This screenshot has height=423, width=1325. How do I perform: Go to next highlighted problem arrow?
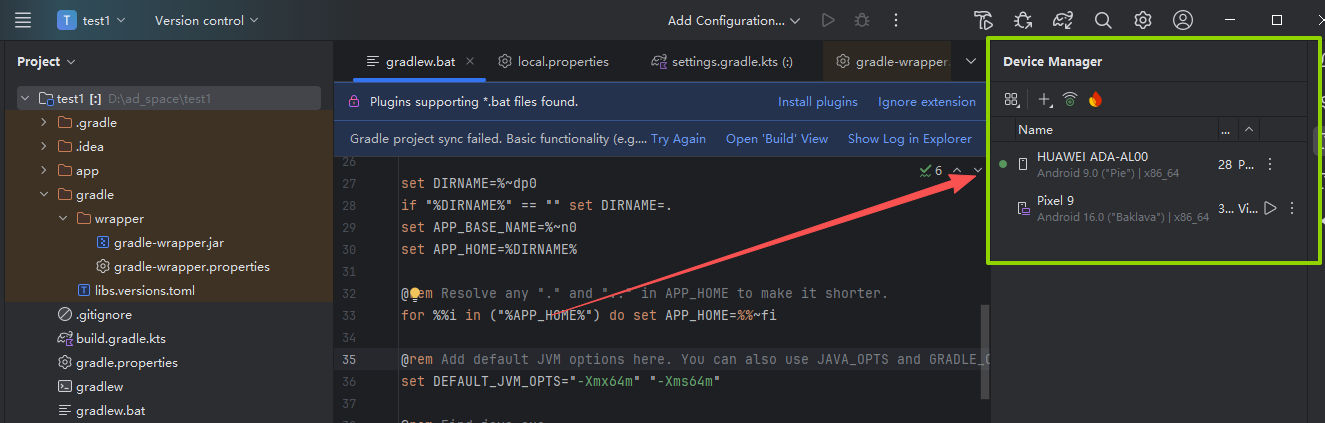point(977,171)
